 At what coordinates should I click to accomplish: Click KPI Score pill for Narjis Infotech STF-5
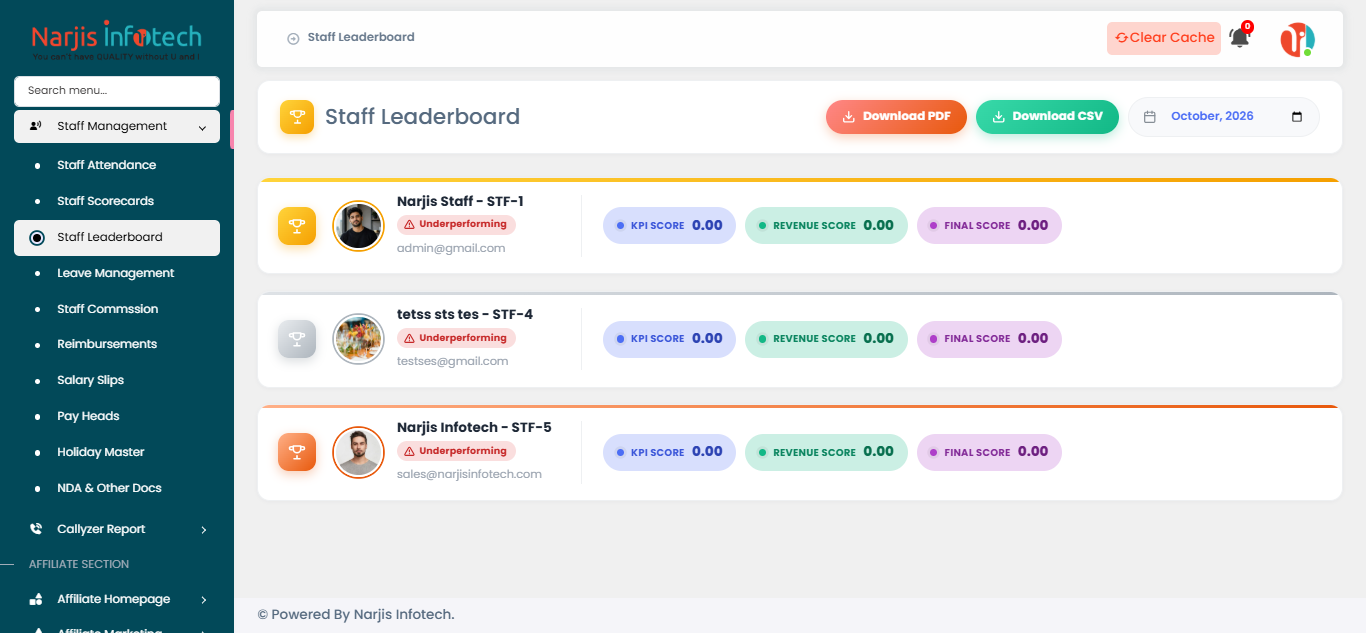click(x=669, y=452)
